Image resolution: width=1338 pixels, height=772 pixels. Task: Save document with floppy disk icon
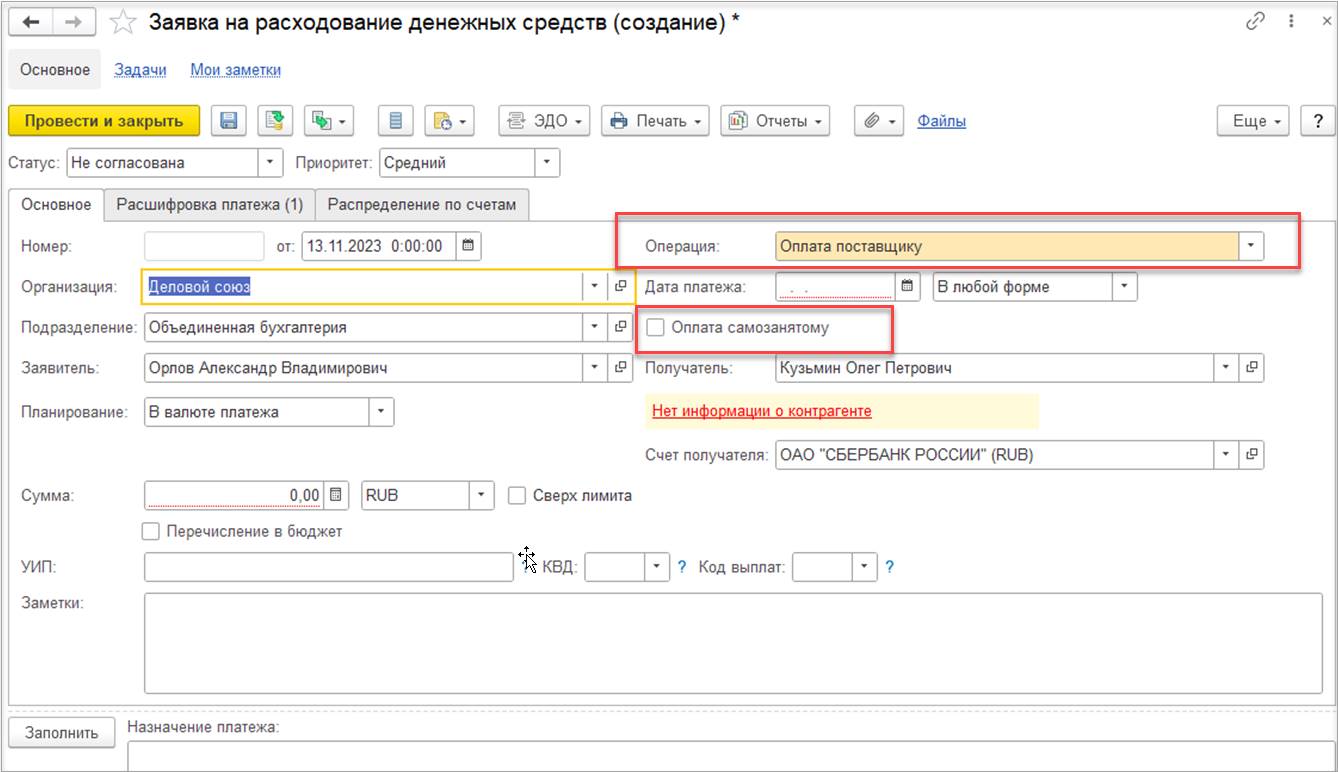point(229,121)
